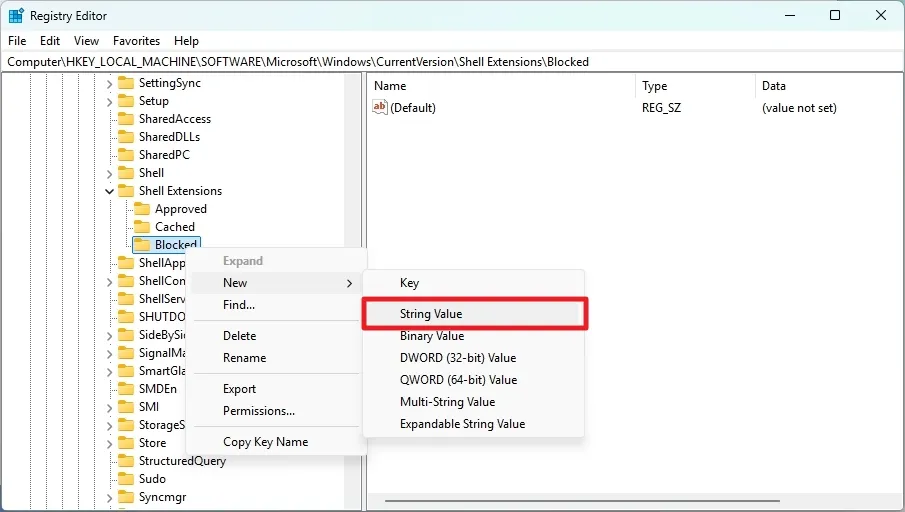Open the New submenu arrow
The height and width of the screenshot is (512, 905).
pyautogui.click(x=349, y=283)
